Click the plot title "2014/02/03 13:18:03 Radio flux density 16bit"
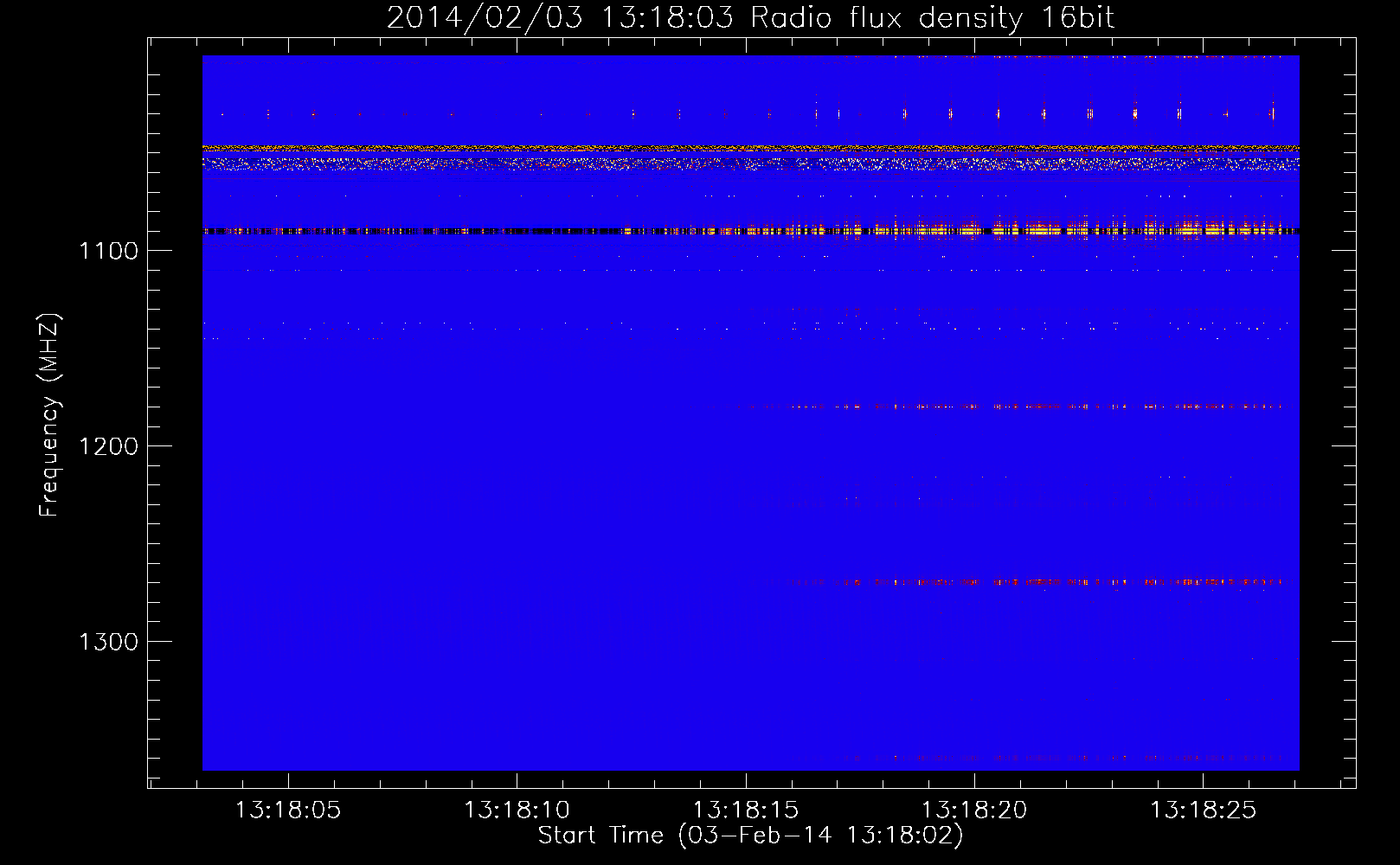This screenshot has width=1400, height=865. 750,18
